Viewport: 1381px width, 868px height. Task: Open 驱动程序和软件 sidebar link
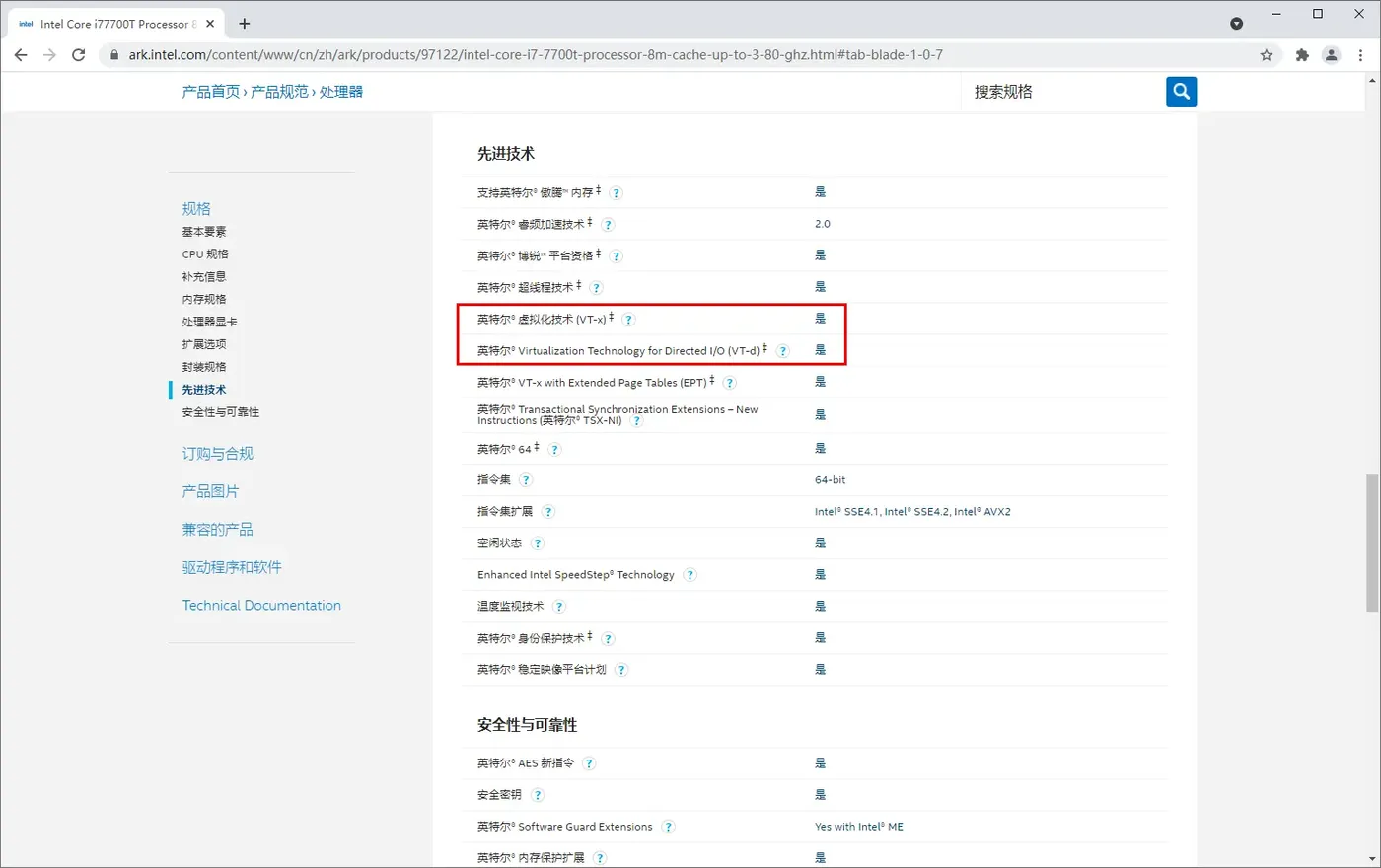point(232,567)
